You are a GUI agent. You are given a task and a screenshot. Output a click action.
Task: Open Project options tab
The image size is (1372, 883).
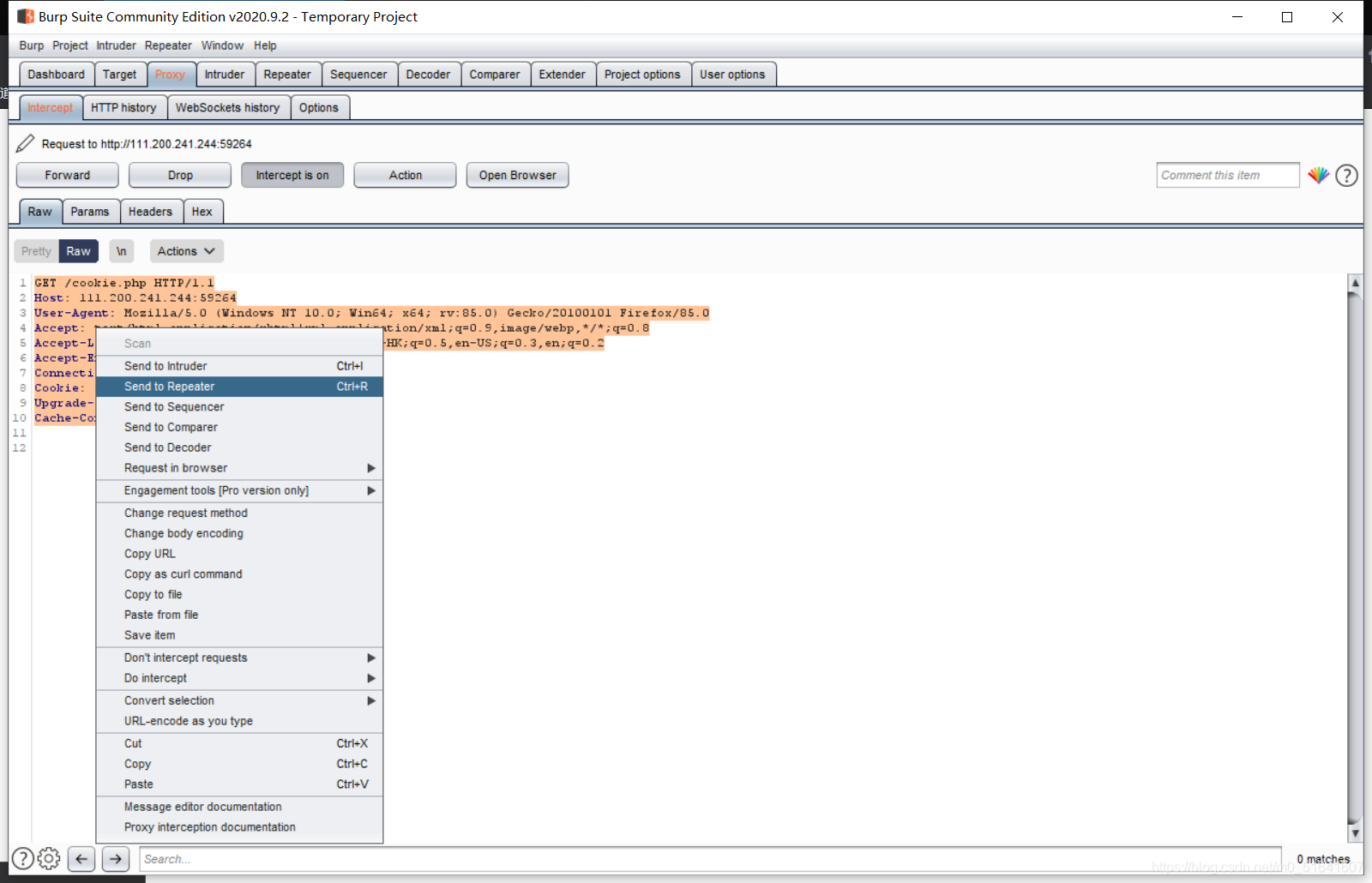642,75
